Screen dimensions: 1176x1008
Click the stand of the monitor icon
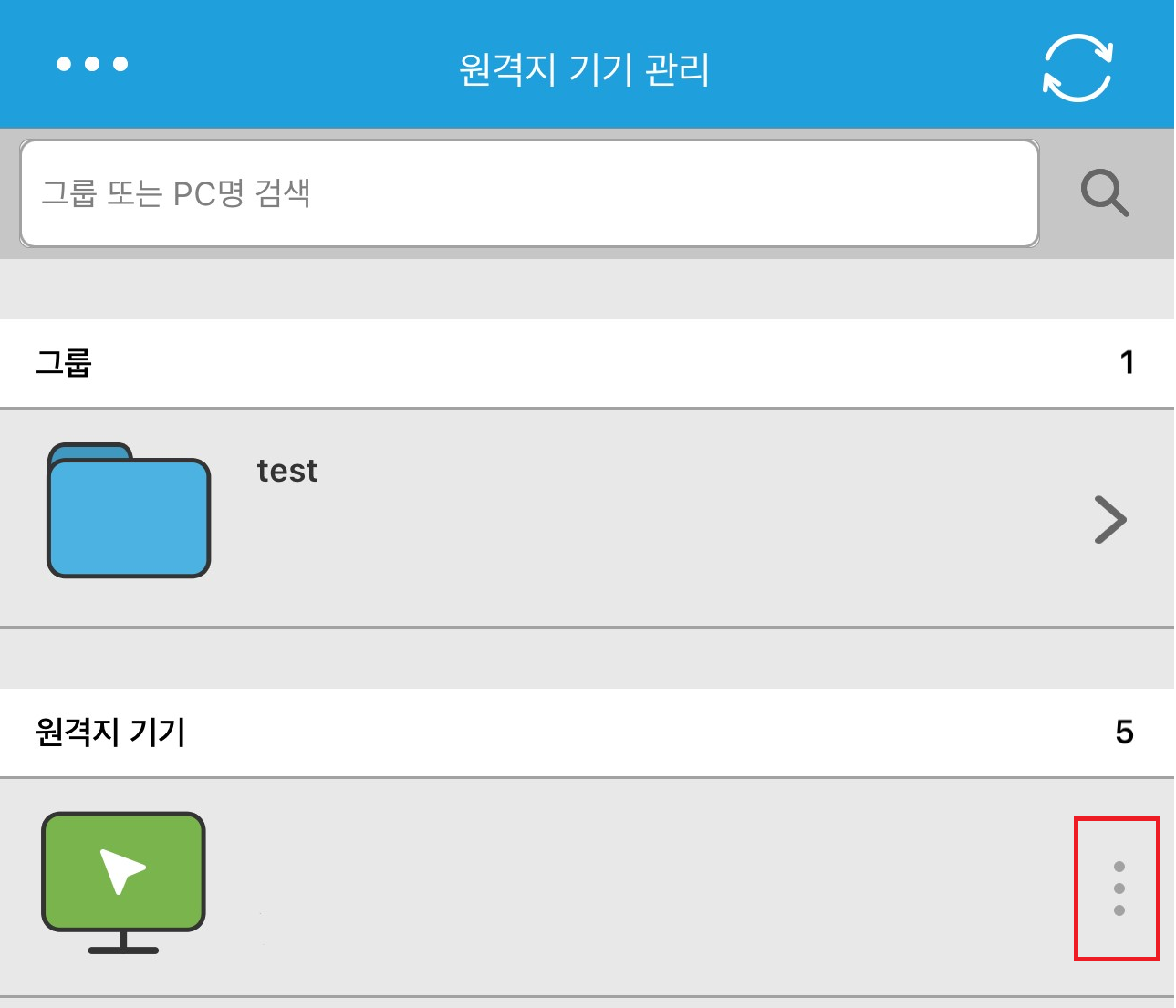pos(123,943)
